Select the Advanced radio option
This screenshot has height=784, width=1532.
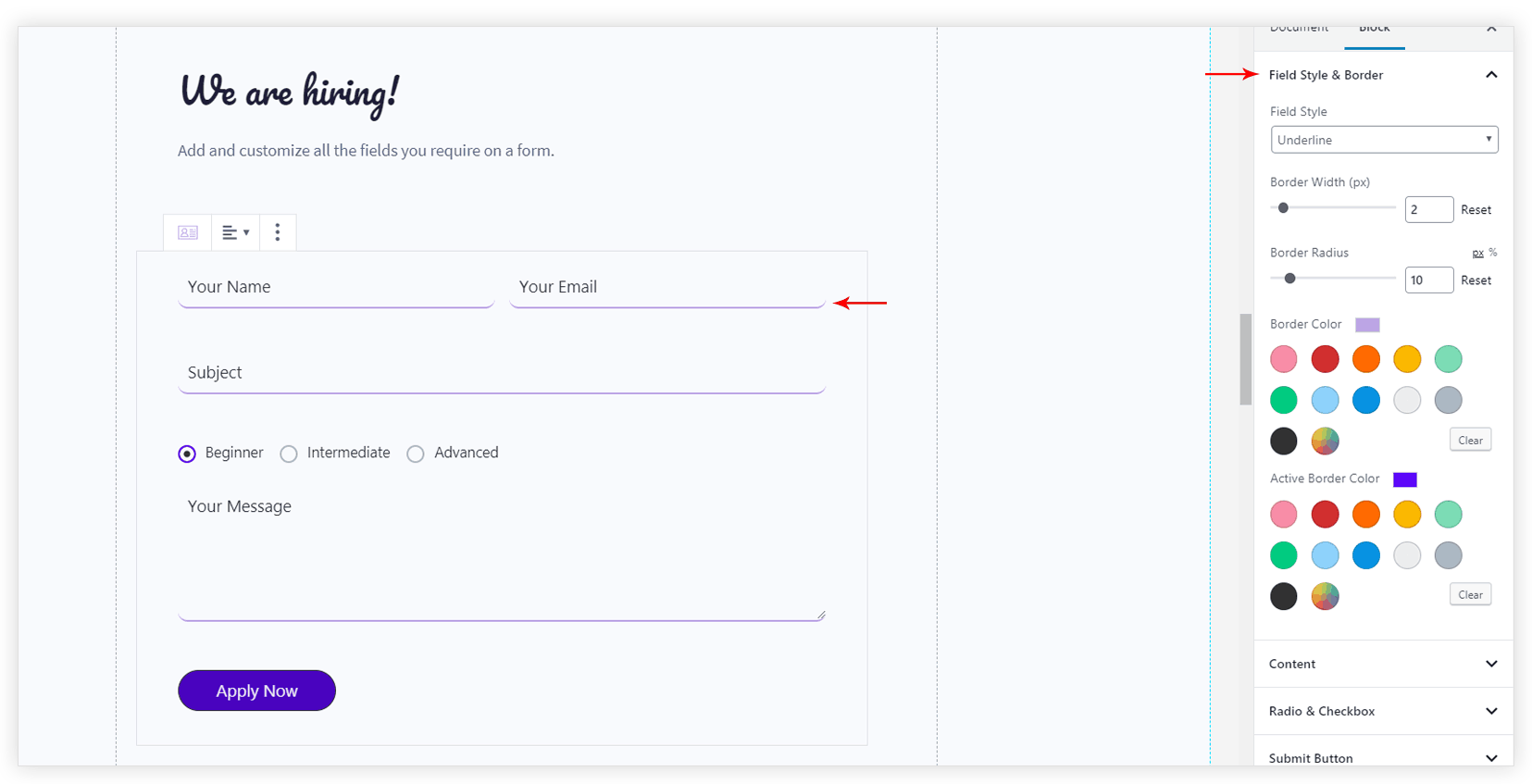(x=416, y=454)
